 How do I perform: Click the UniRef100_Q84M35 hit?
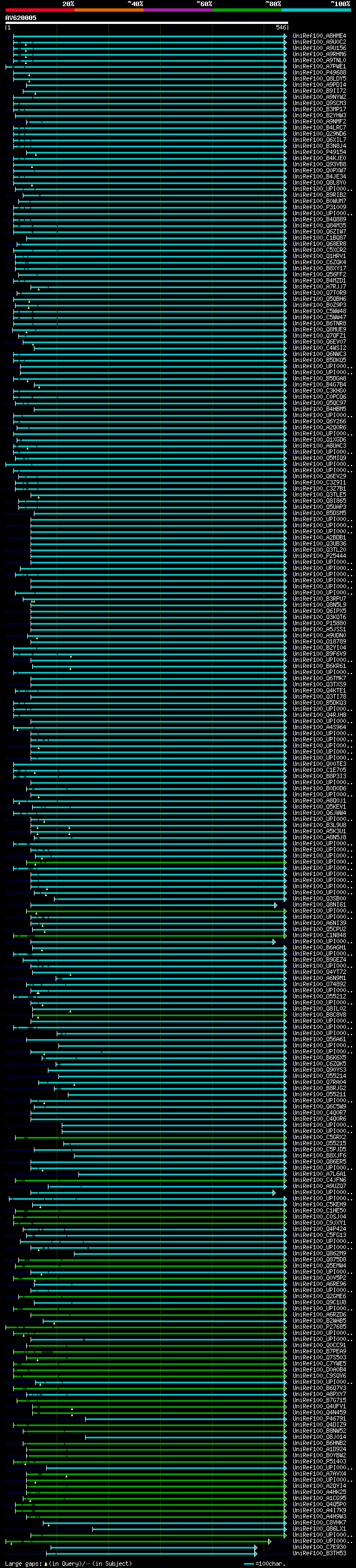coord(319,225)
